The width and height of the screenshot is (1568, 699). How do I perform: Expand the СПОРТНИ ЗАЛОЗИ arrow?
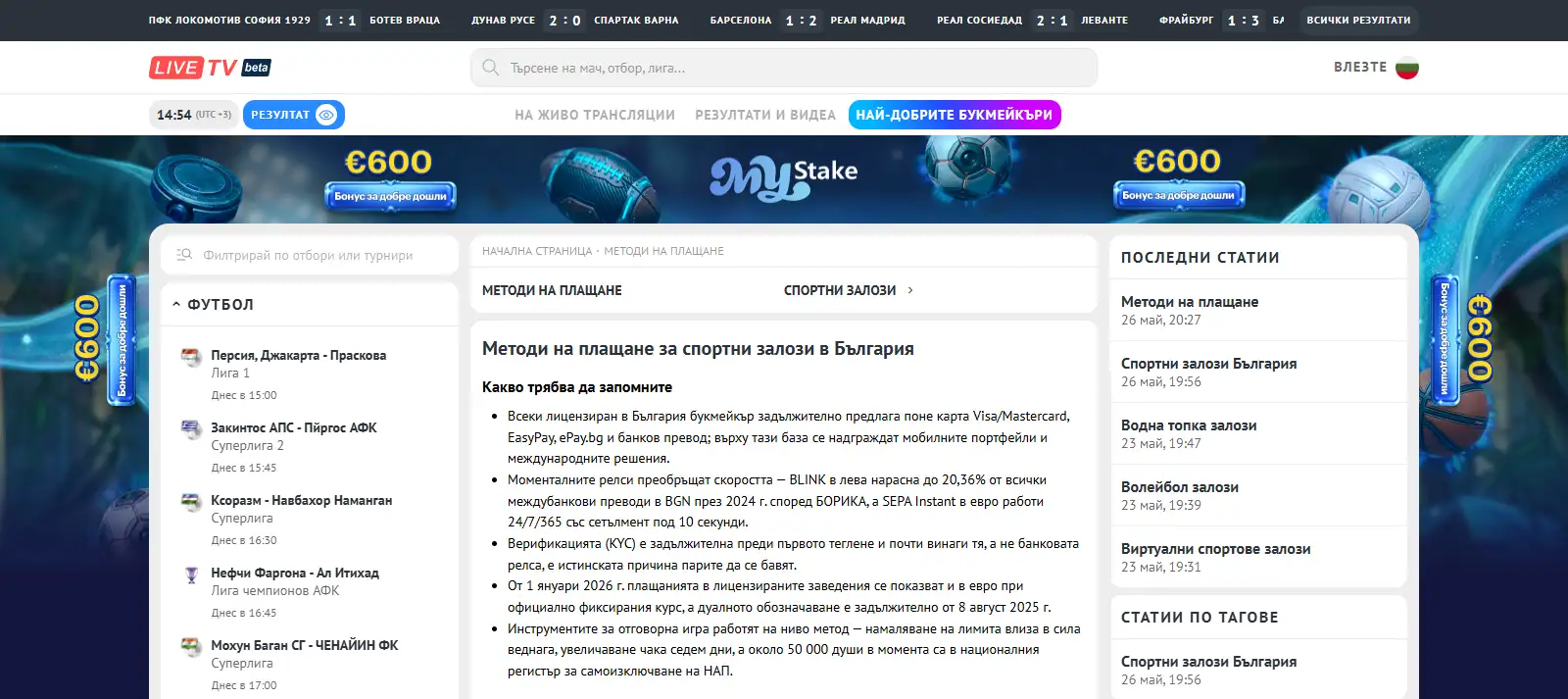(x=910, y=290)
